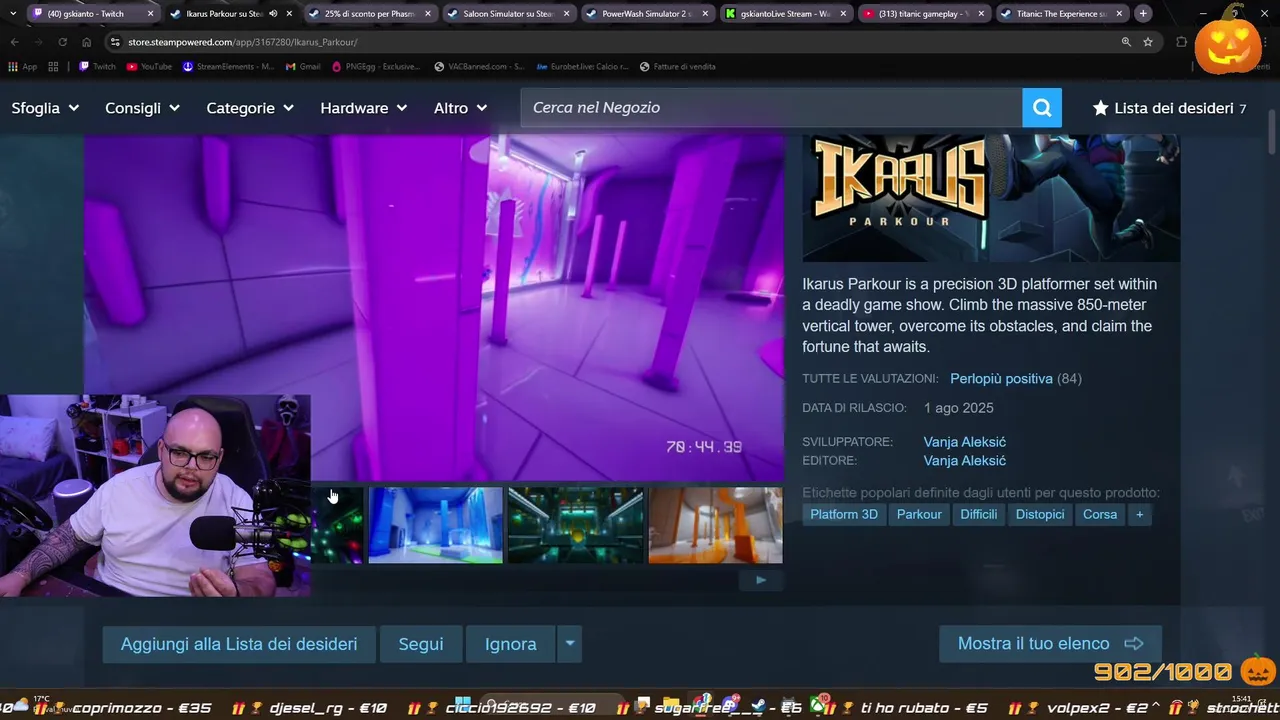Mute the Ikarus Parkour tab speaker icon

(x=273, y=14)
